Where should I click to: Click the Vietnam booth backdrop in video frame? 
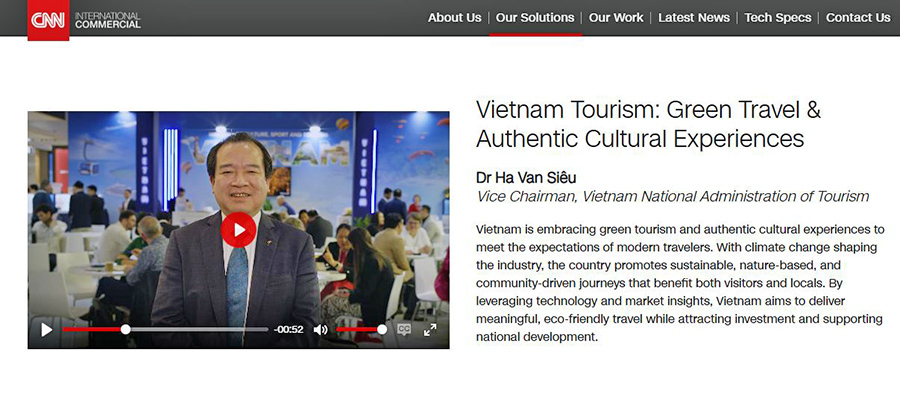click(330, 160)
